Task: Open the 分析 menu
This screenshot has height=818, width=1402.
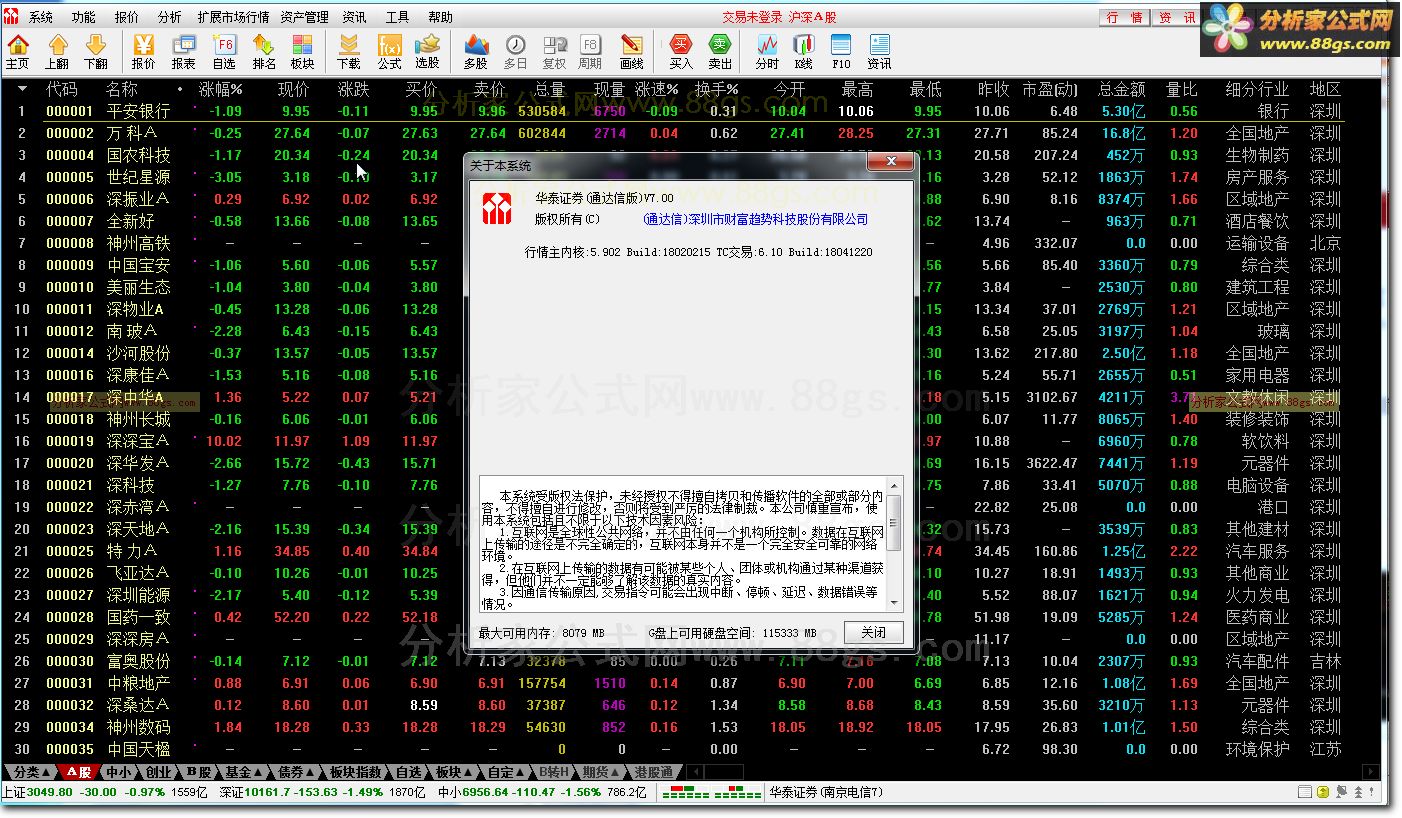Action: 170,17
